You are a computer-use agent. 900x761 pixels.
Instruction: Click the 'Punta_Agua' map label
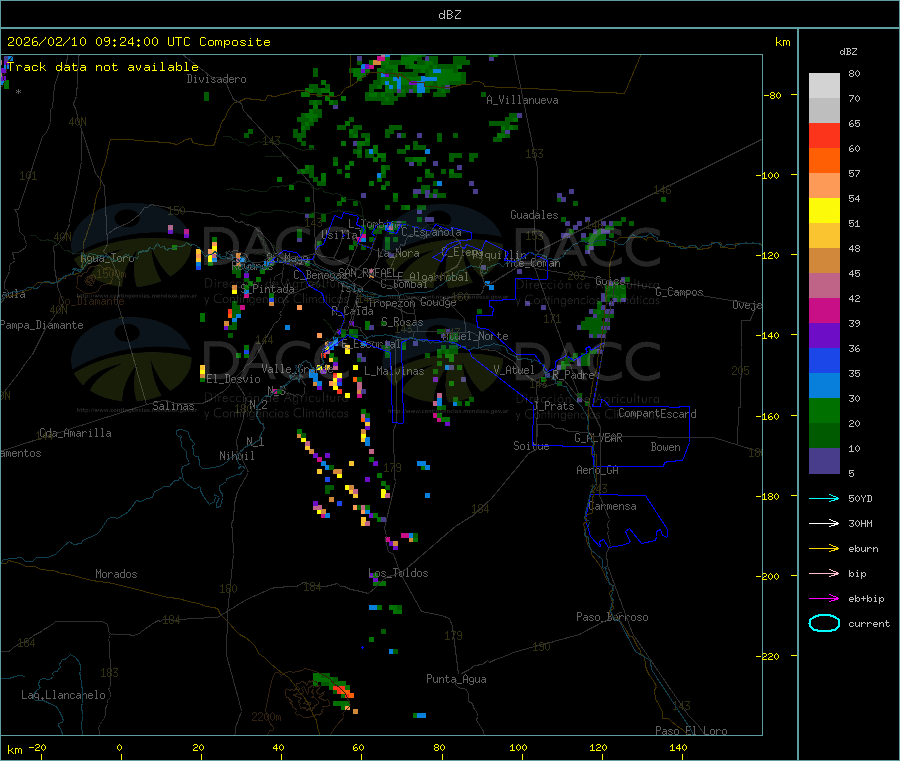tap(456, 679)
